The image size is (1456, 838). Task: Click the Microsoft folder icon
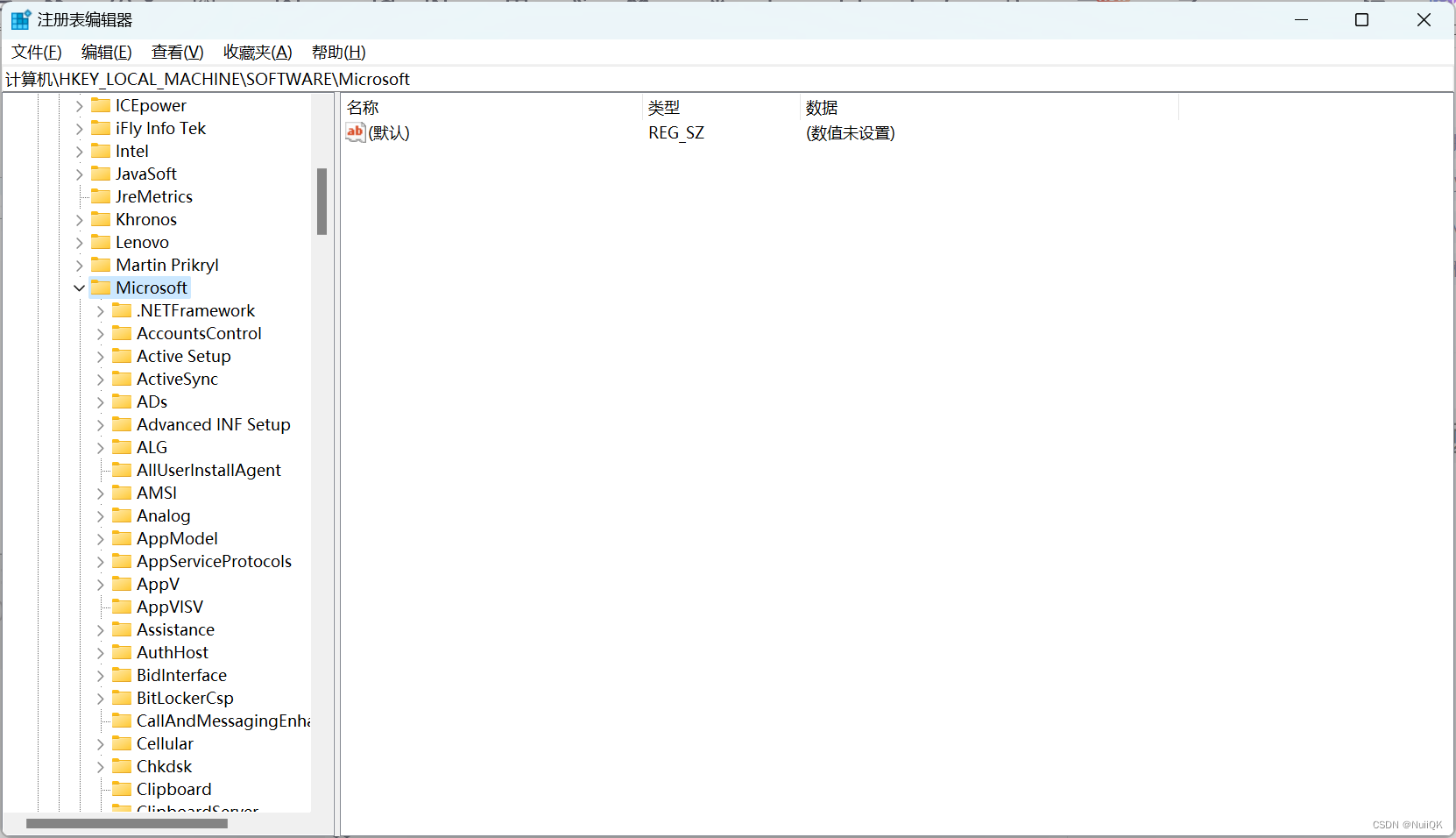tap(101, 288)
